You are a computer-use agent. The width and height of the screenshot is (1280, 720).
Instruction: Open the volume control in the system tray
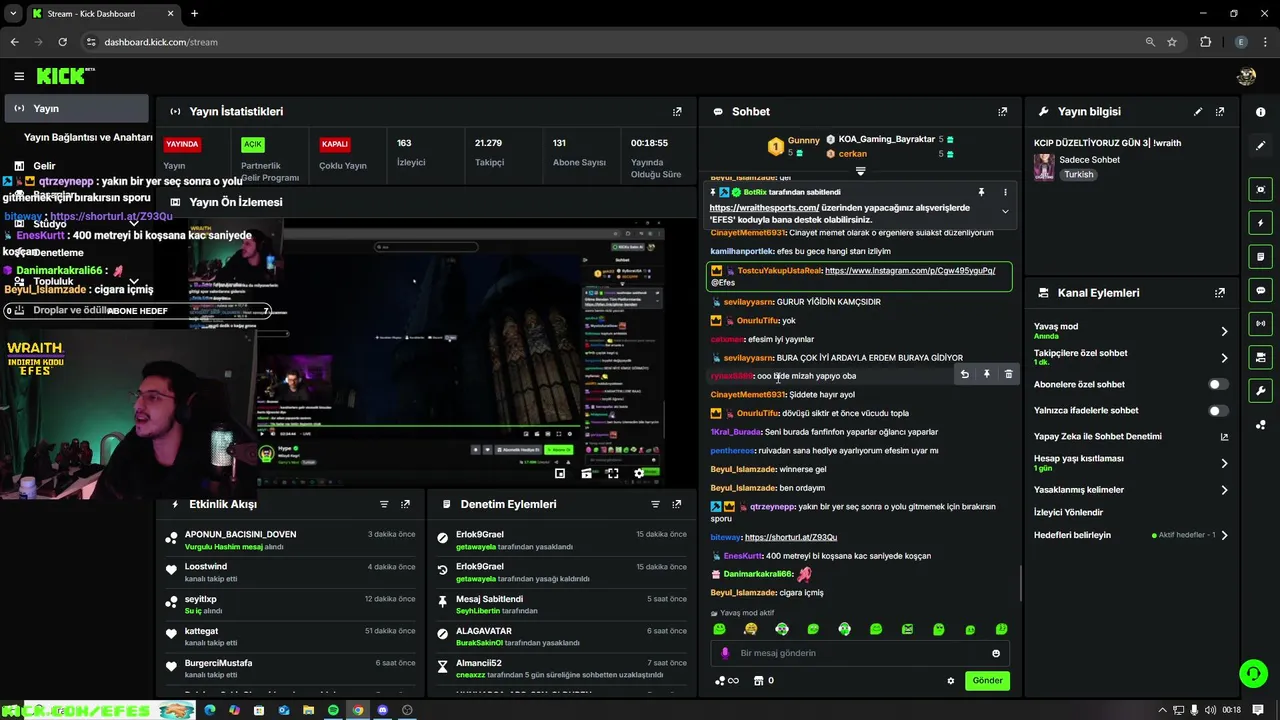[x=1211, y=710]
